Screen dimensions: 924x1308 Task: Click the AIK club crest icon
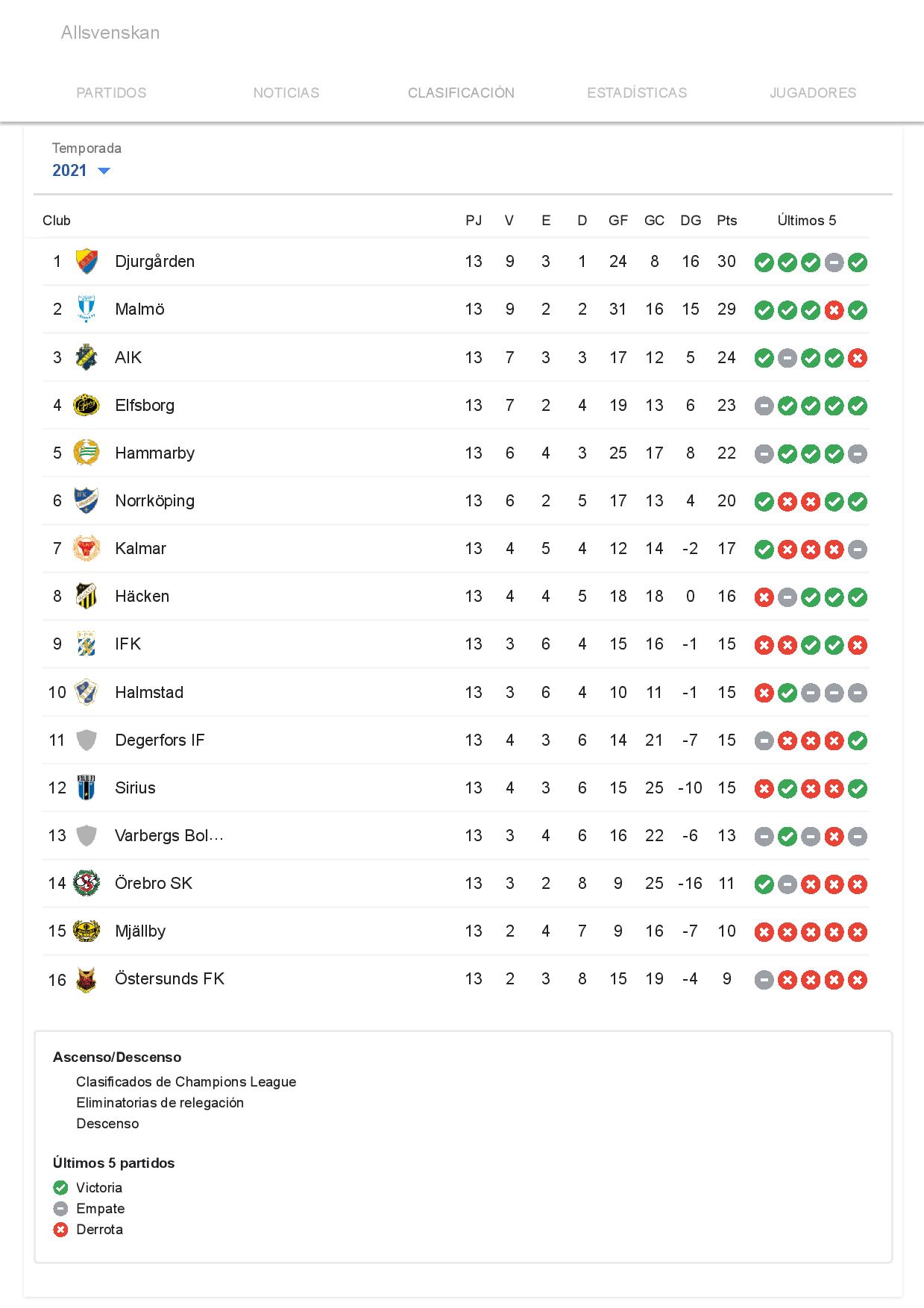(87, 357)
